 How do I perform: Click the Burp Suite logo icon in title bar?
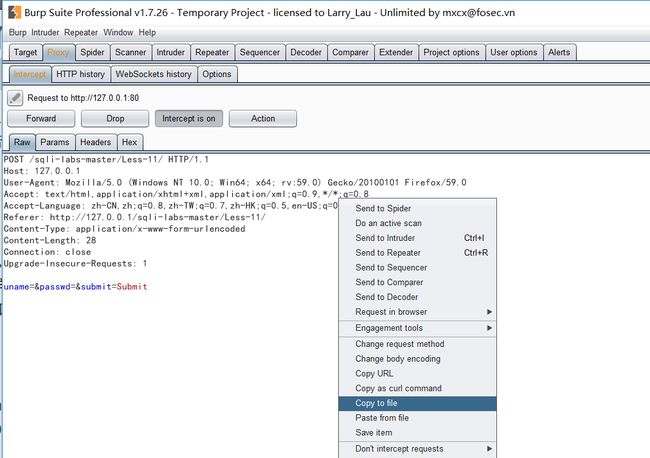[x=15, y=12]
